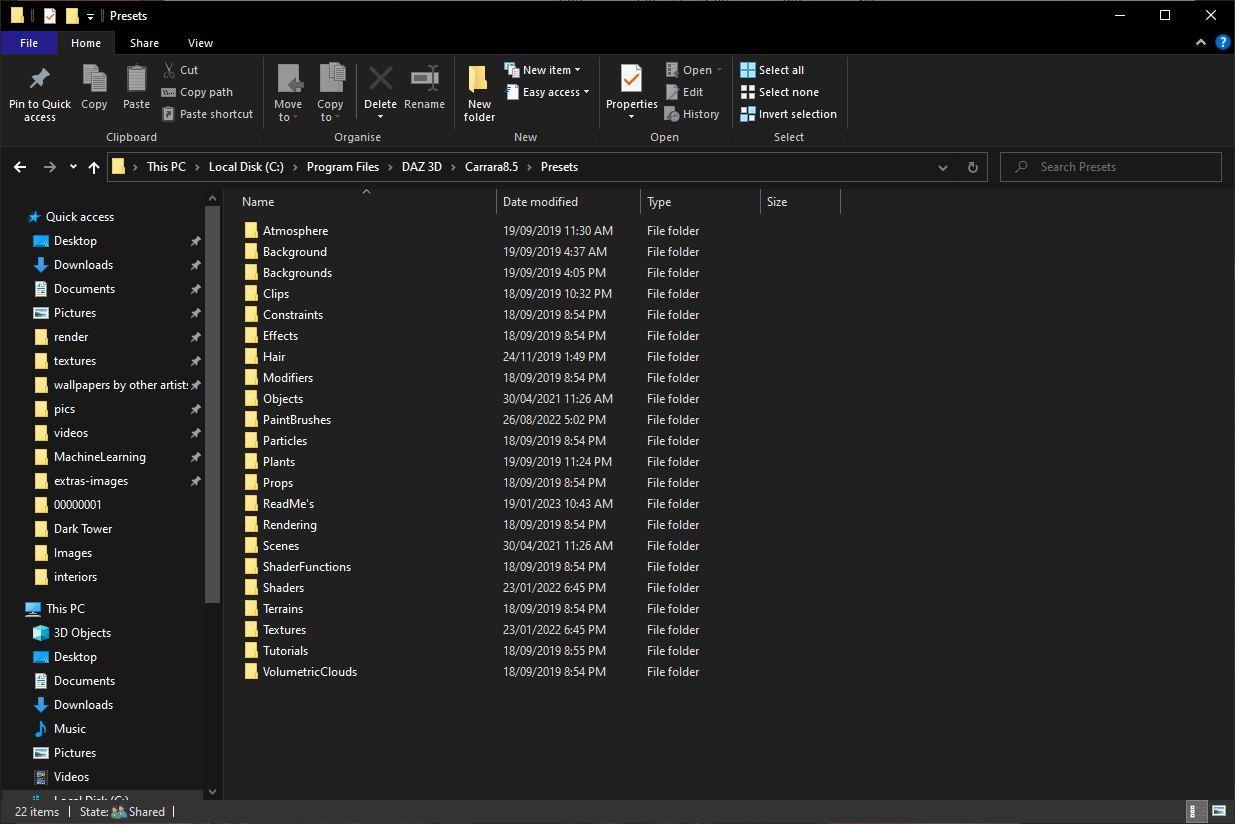Open the Easy access dropdown
This screenshot has height=824, width=1235.
[547, 92]
